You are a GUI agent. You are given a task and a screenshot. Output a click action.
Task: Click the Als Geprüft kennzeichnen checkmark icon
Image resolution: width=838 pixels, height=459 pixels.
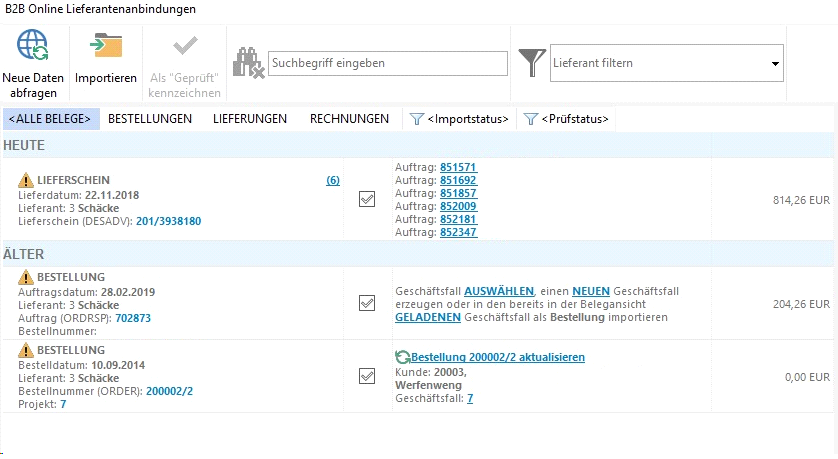click(185, 47)
